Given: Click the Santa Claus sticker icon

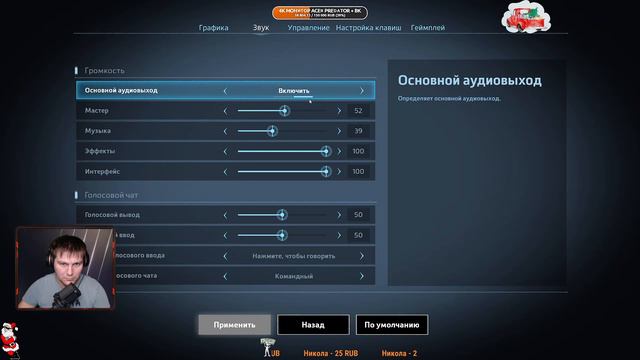Looking at the screenshot, I should [x=9, y=341].
